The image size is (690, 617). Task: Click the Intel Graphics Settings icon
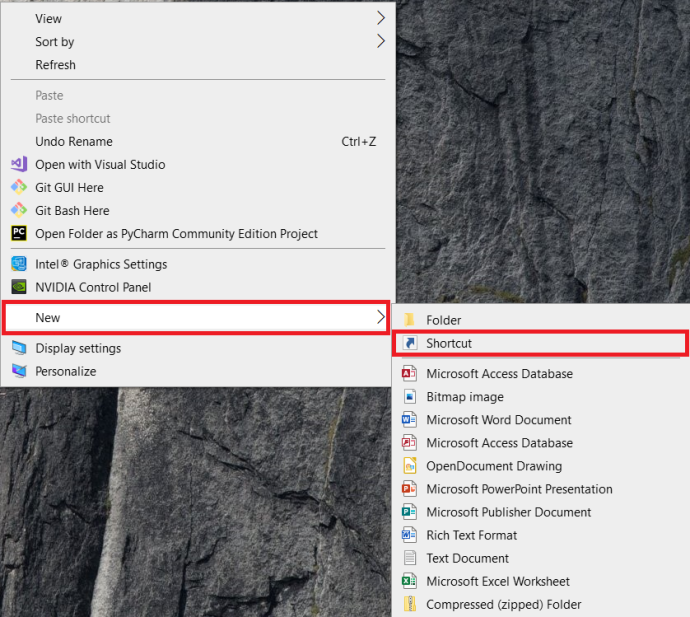click(19, 264)
